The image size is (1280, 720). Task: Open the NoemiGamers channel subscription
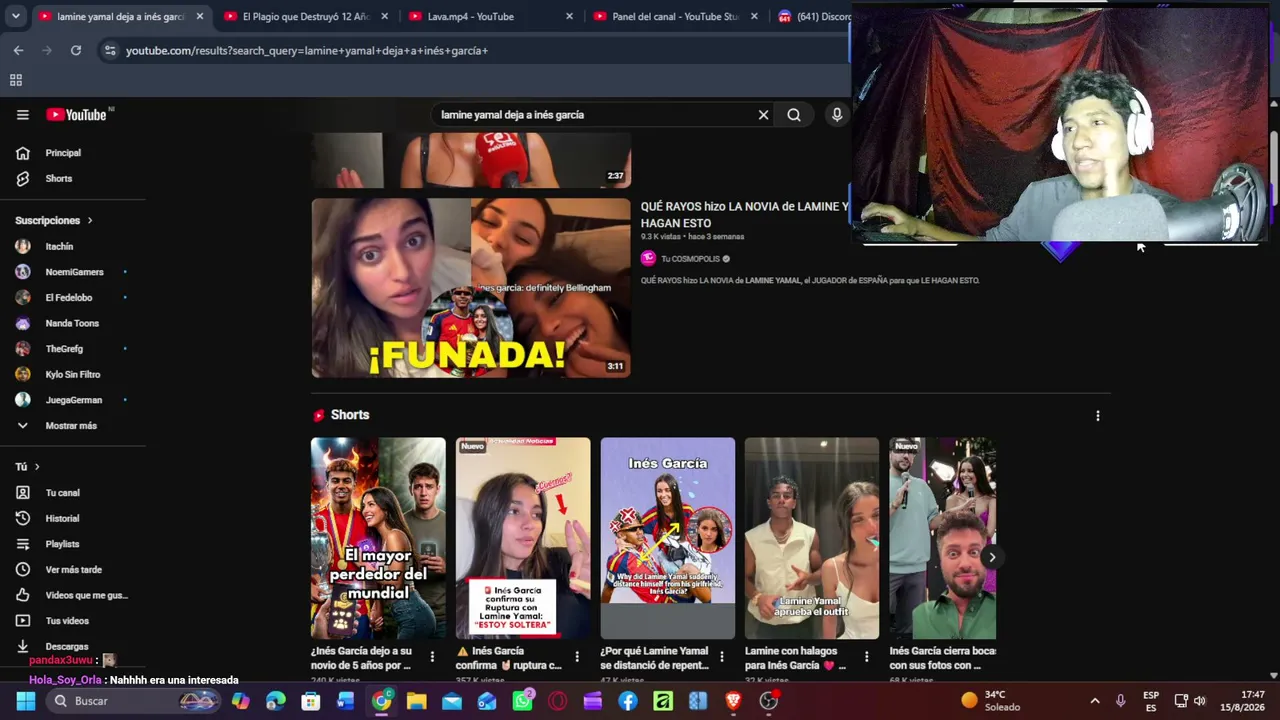73,272
